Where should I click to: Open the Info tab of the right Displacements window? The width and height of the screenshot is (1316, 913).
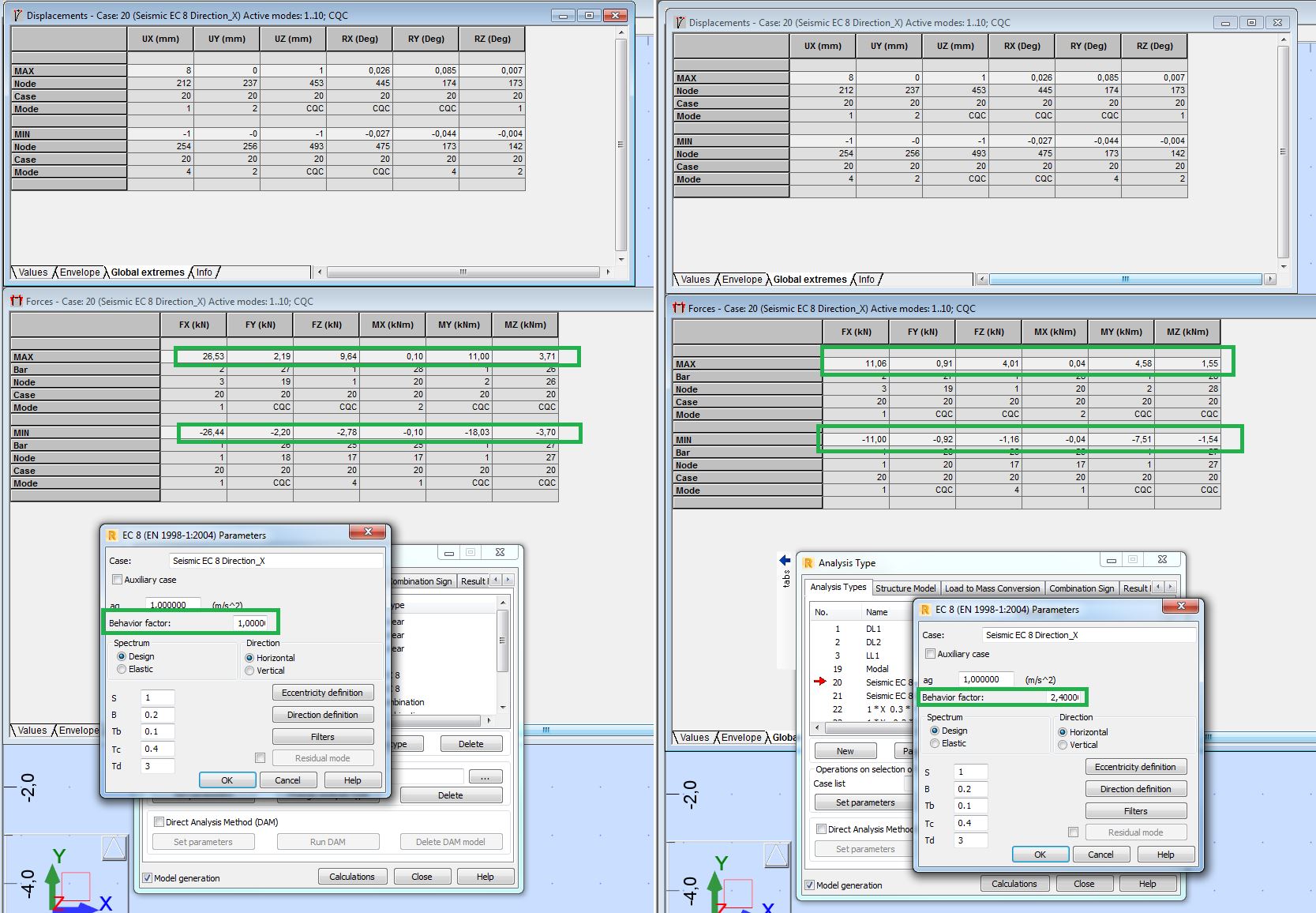(x=867, y=280)
